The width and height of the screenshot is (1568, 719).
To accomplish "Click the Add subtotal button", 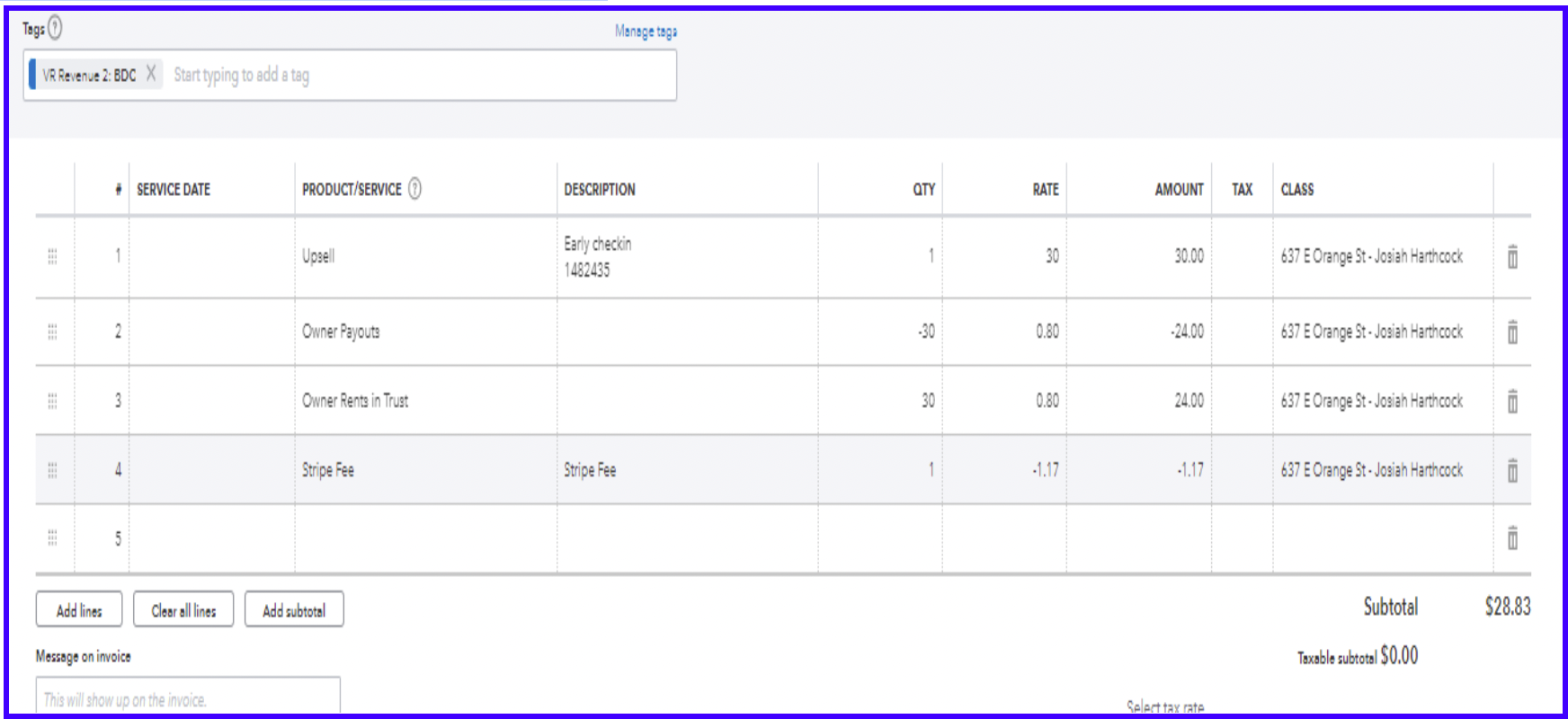I will tap(294, 610).
